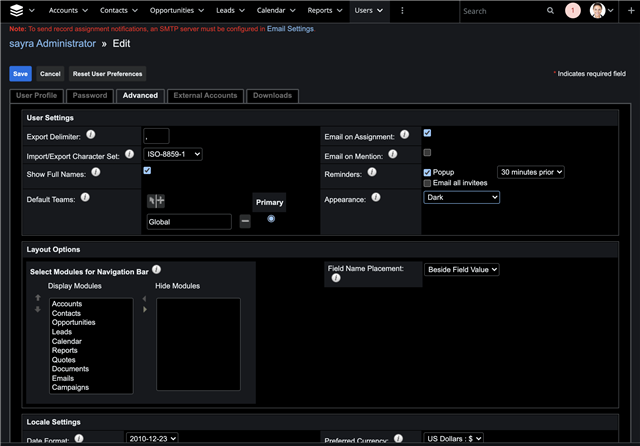Screen dimensions: 640x446
Task: Select the Primary team radio button
Action: click(271, 219)
